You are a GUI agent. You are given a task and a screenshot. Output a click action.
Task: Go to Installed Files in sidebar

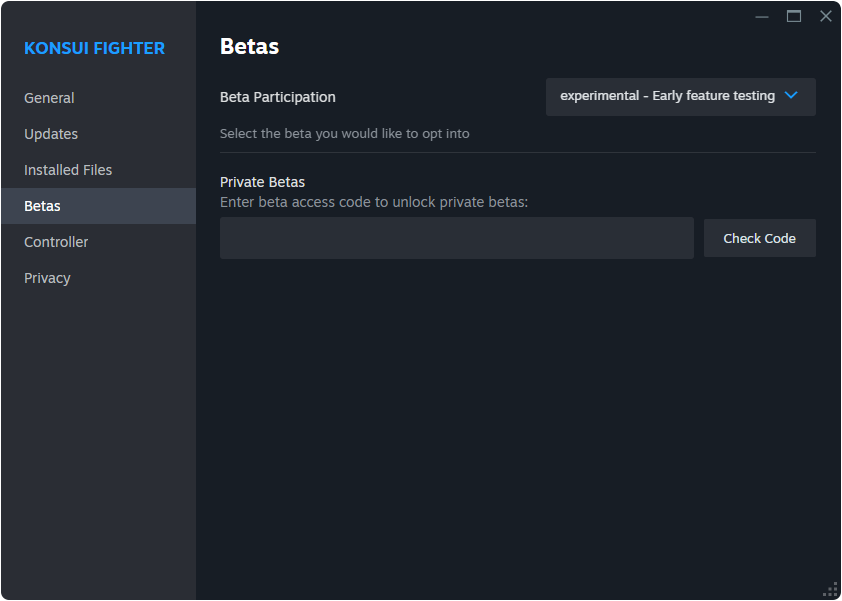tap(68, 170)
